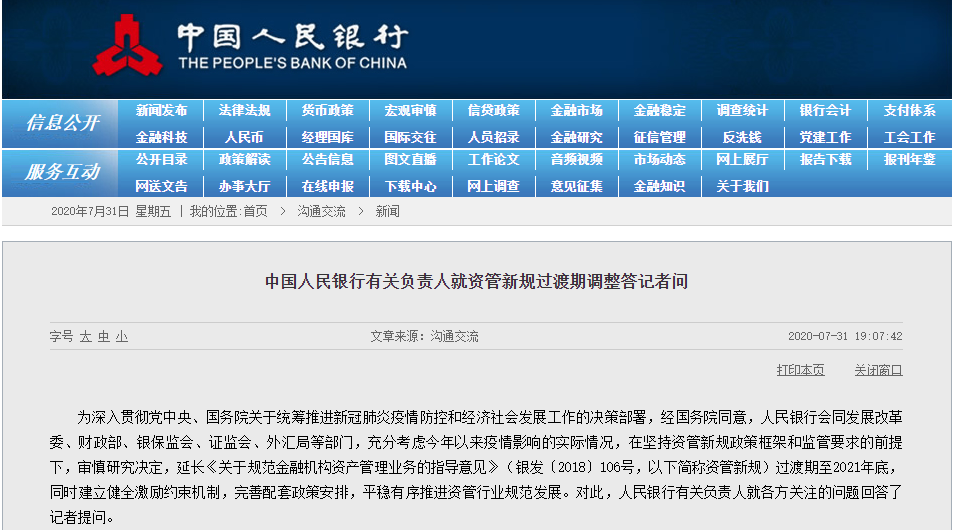This screenshot has height=530, width=956.
Task: Go to the 金融稳定 section
Action: [659, 111]
